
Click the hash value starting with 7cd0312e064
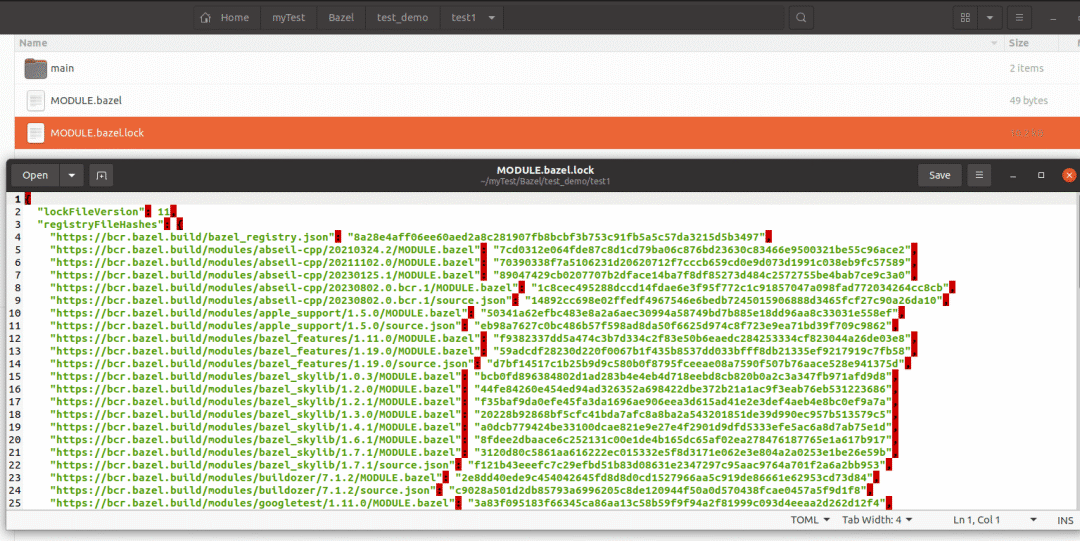click(x=703, y=249)
